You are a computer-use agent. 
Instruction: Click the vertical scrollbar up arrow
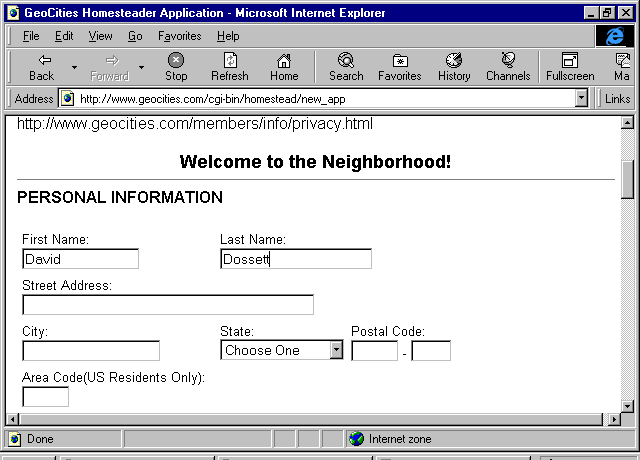point(627,122)
